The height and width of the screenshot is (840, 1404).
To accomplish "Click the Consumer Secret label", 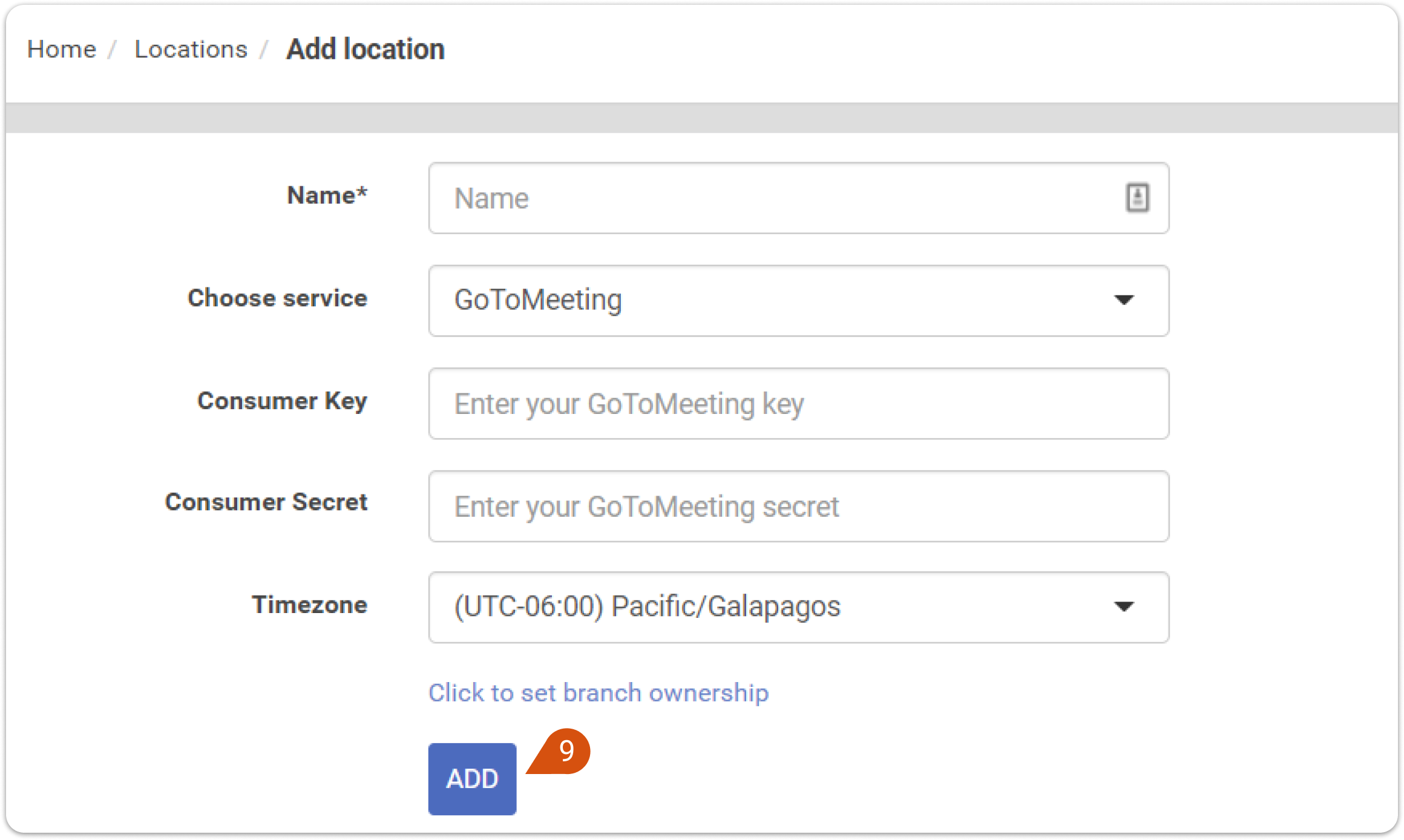I will pos(266,502).
